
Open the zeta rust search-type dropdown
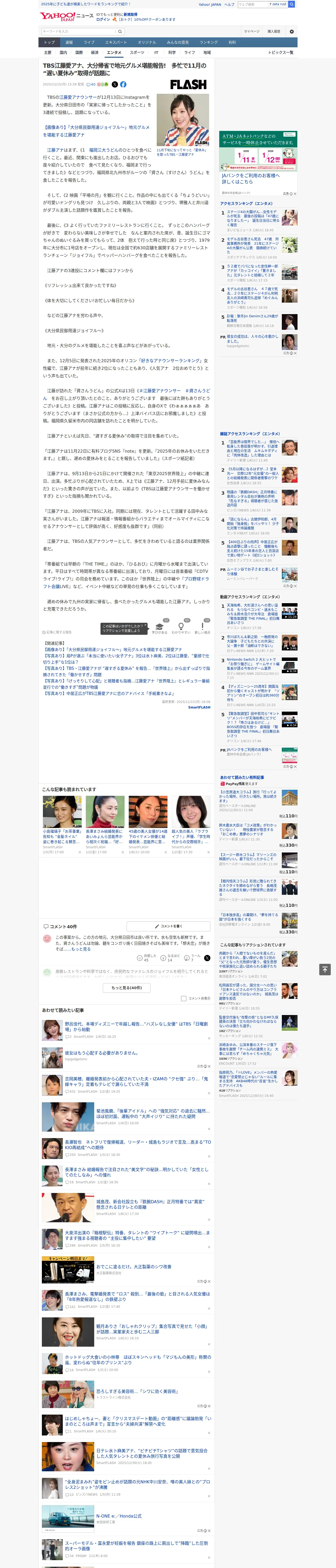point(278,4)
